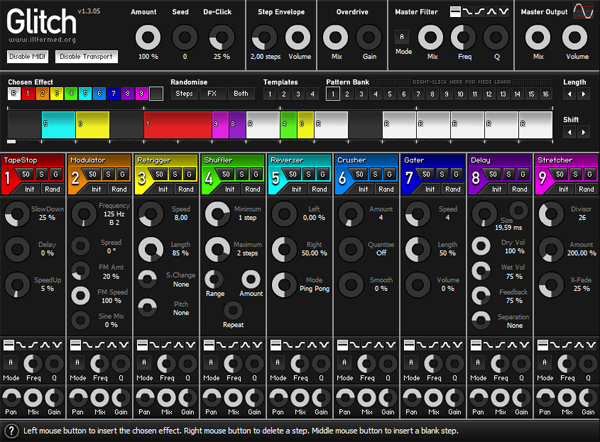The image size is (600, 442).
Task: Click the Shift right arrow
Action: (584, 132)
